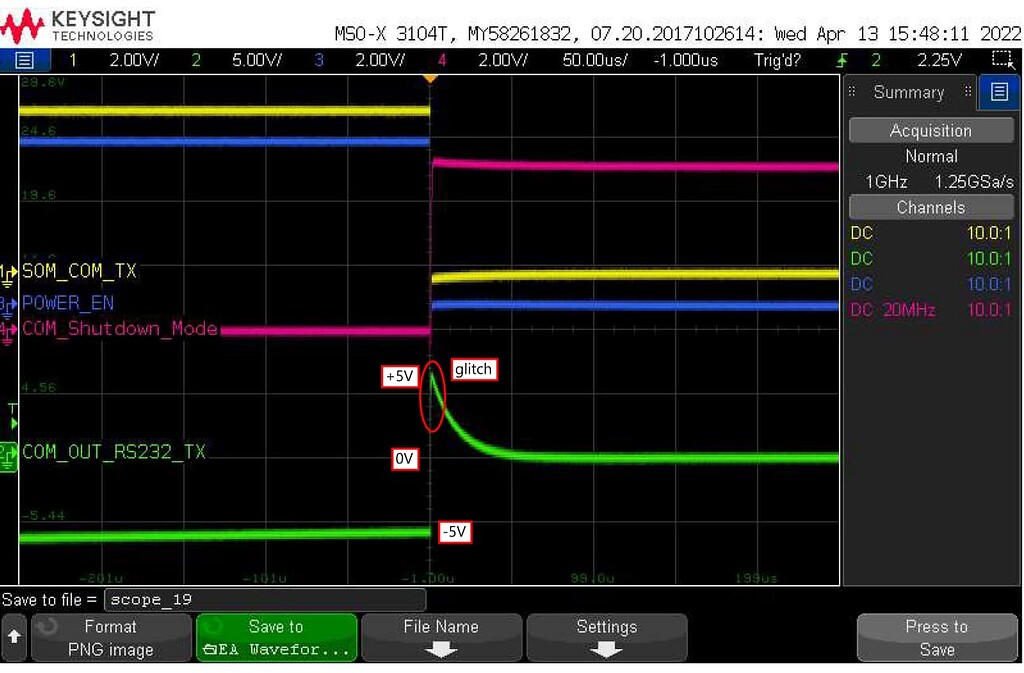Open the main menu via the hamburger icon

click(x=24, y=59)
